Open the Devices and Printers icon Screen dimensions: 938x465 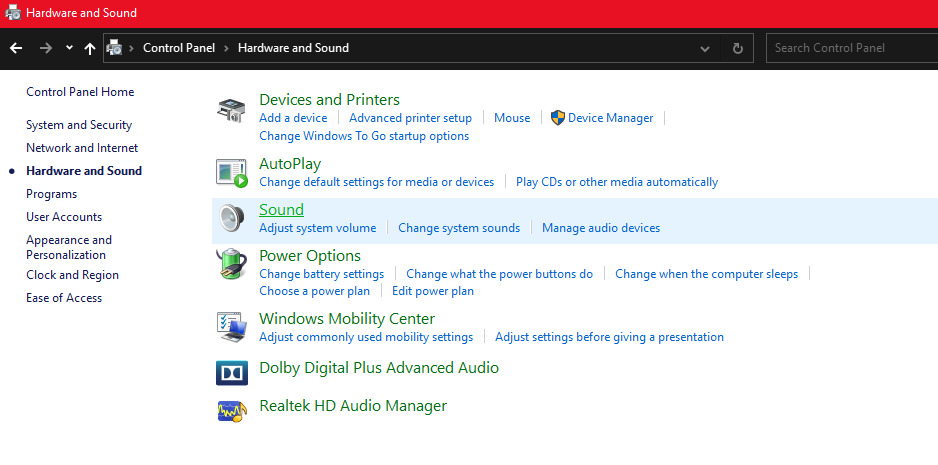231,109
